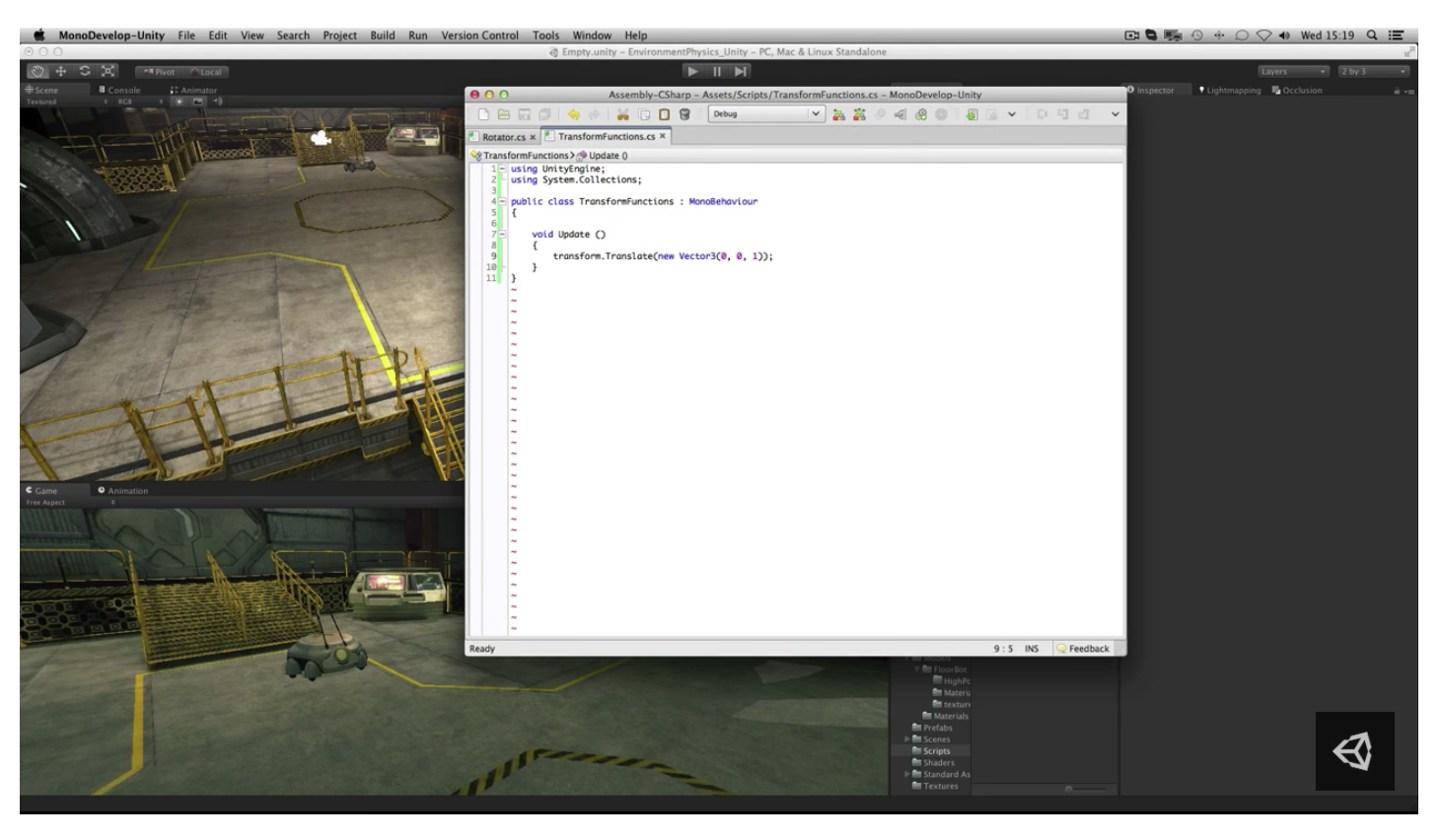This screenshot has height=840, width=1440.
Task: Close the Rotator.cs tab
Action: 533,137
